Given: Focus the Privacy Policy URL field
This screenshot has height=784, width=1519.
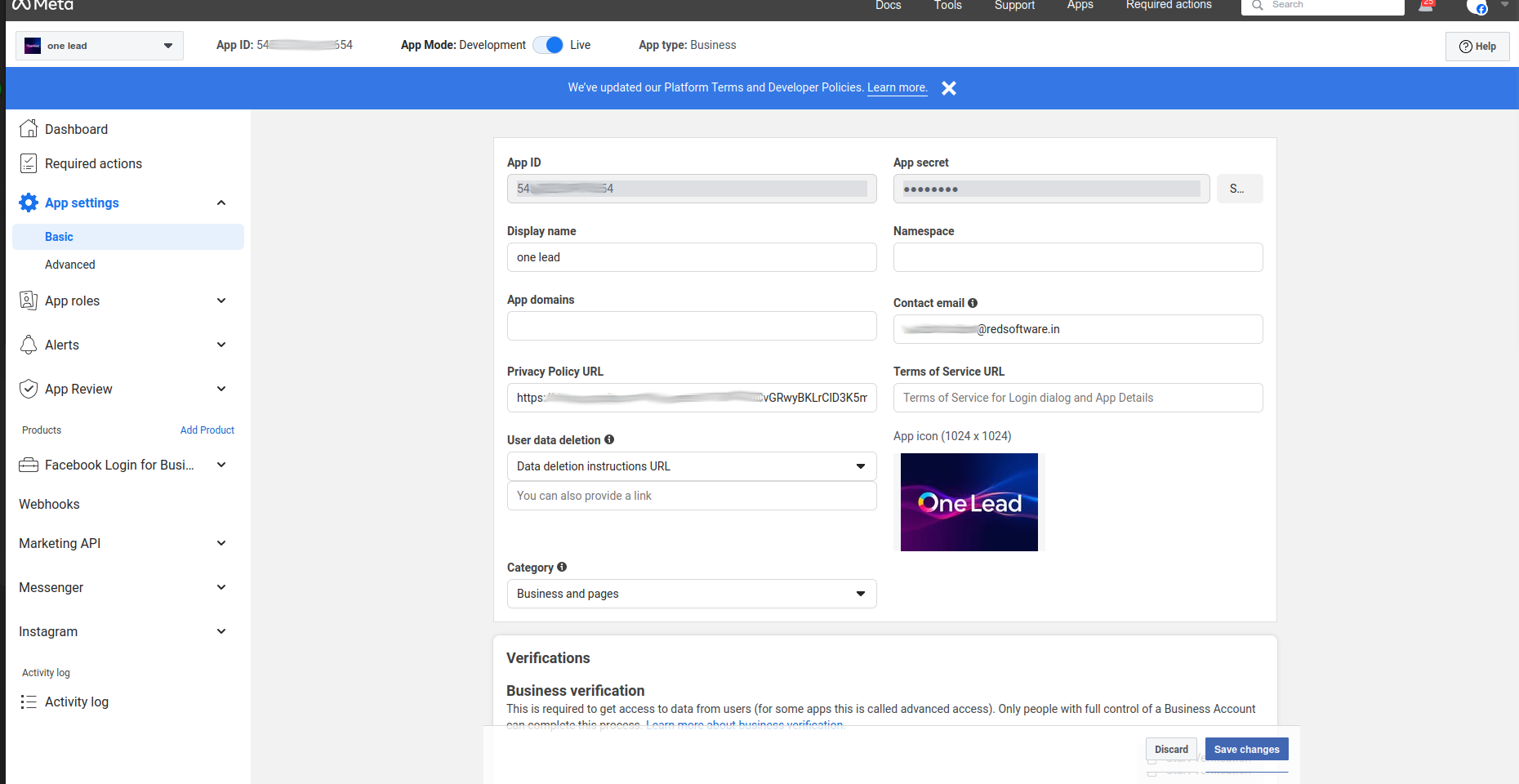Looking at the screenshot, I should [692, 398].
